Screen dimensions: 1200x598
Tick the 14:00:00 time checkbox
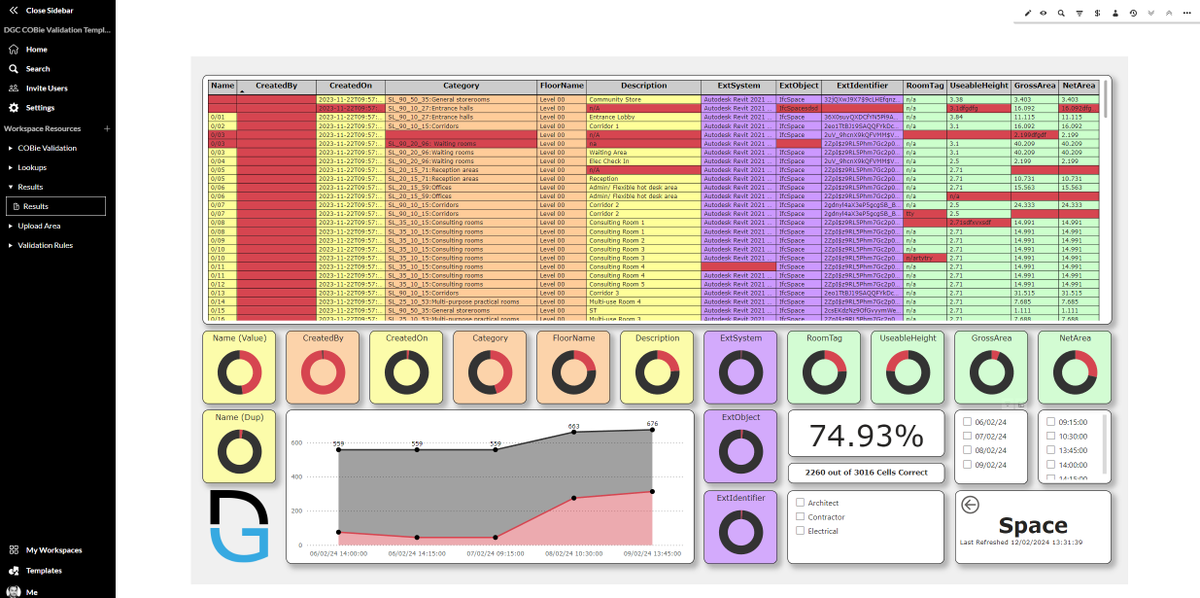click(1050, 464)
